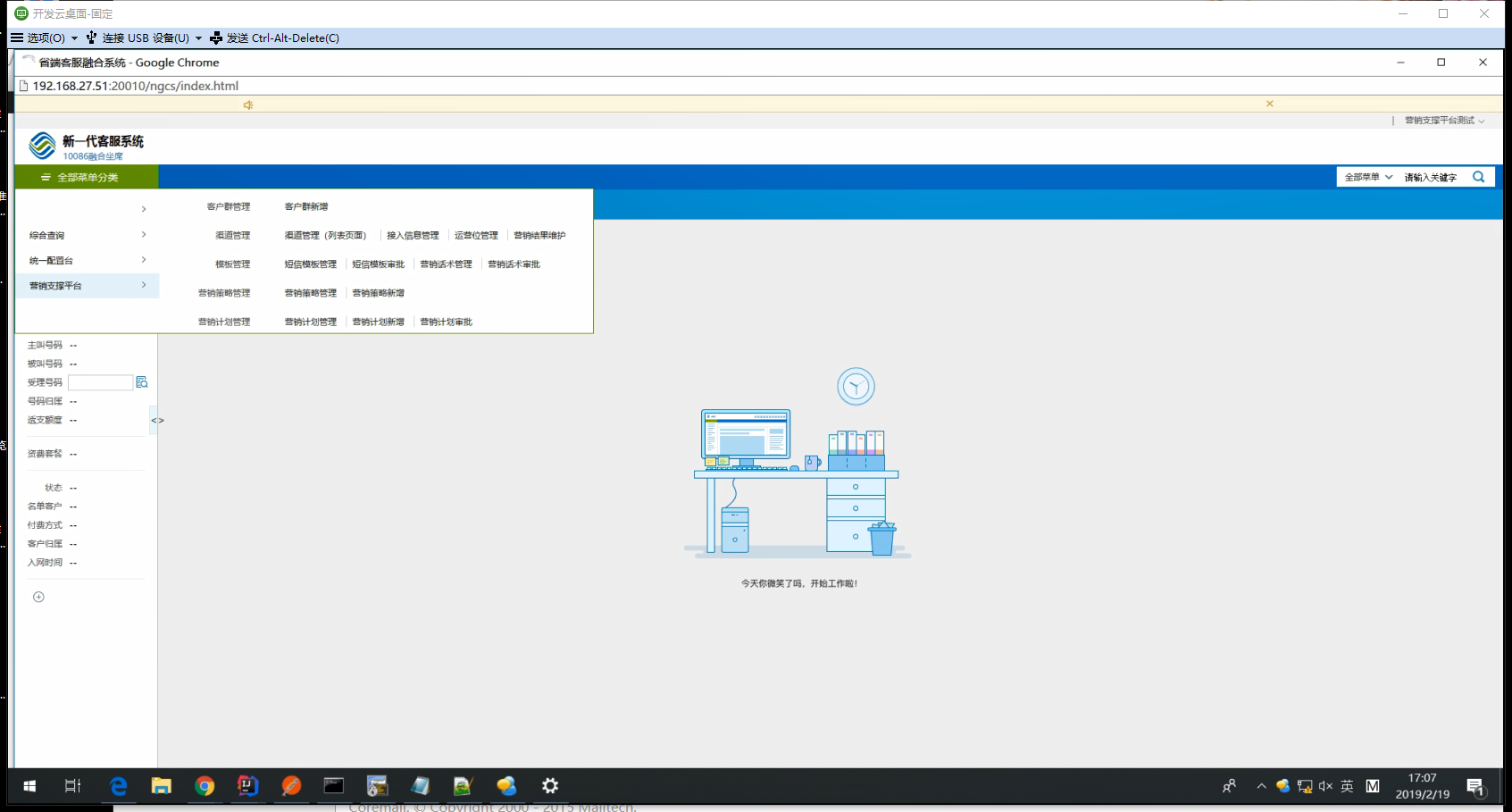Expand the unlabeled first menu category arrow

point(143,209)
